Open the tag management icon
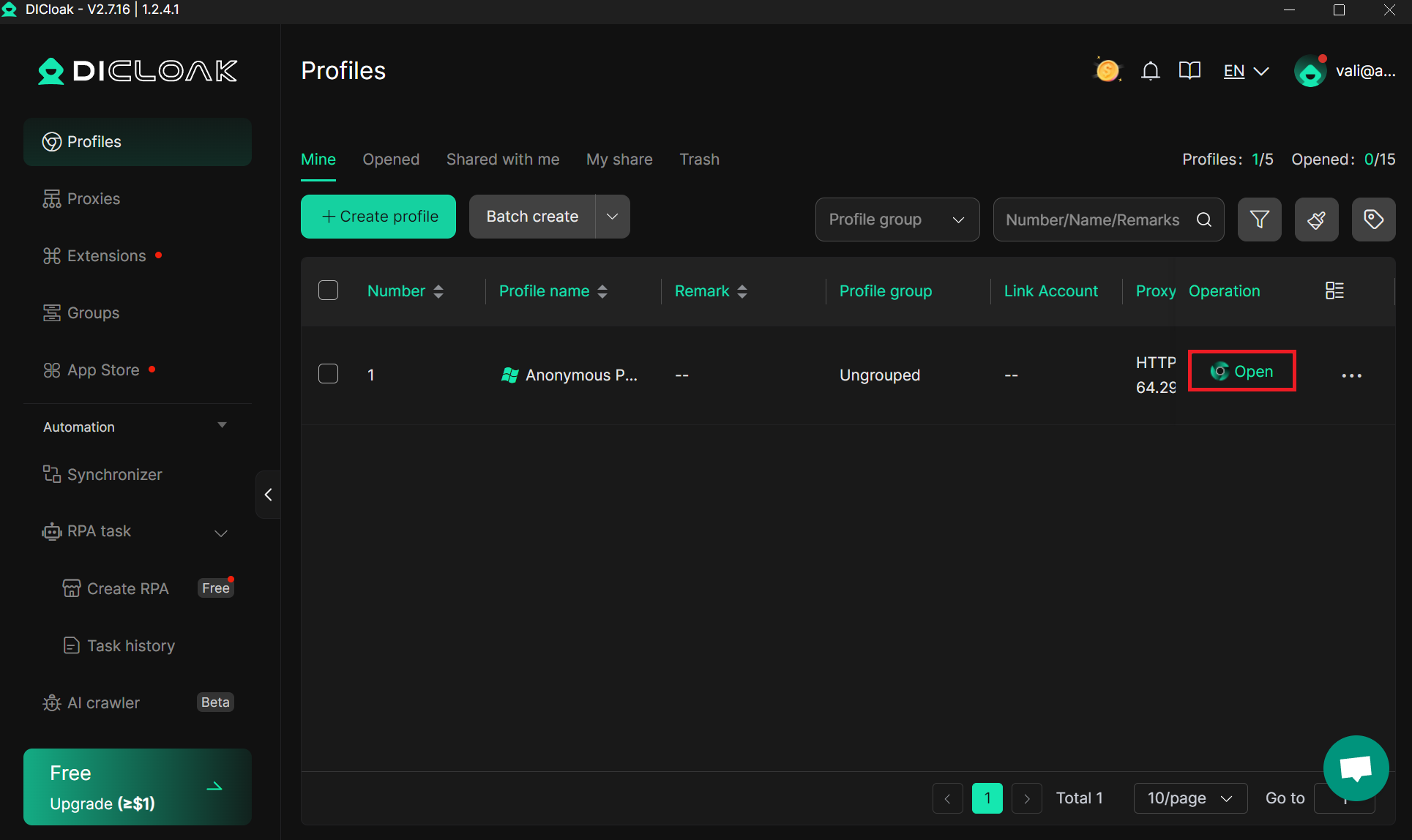The image size is (1412, 840). coord(1373,219)
